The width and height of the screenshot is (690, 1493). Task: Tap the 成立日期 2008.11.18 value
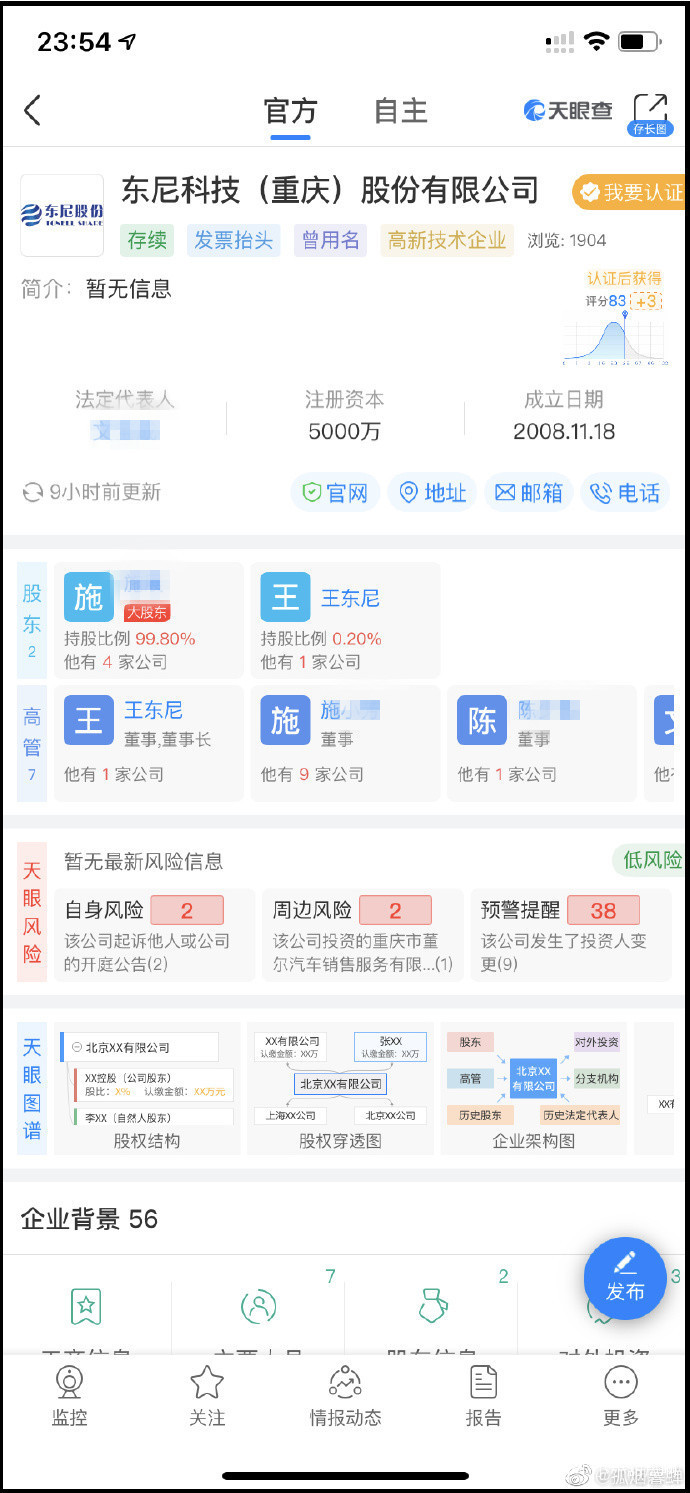tap(564, 432)
